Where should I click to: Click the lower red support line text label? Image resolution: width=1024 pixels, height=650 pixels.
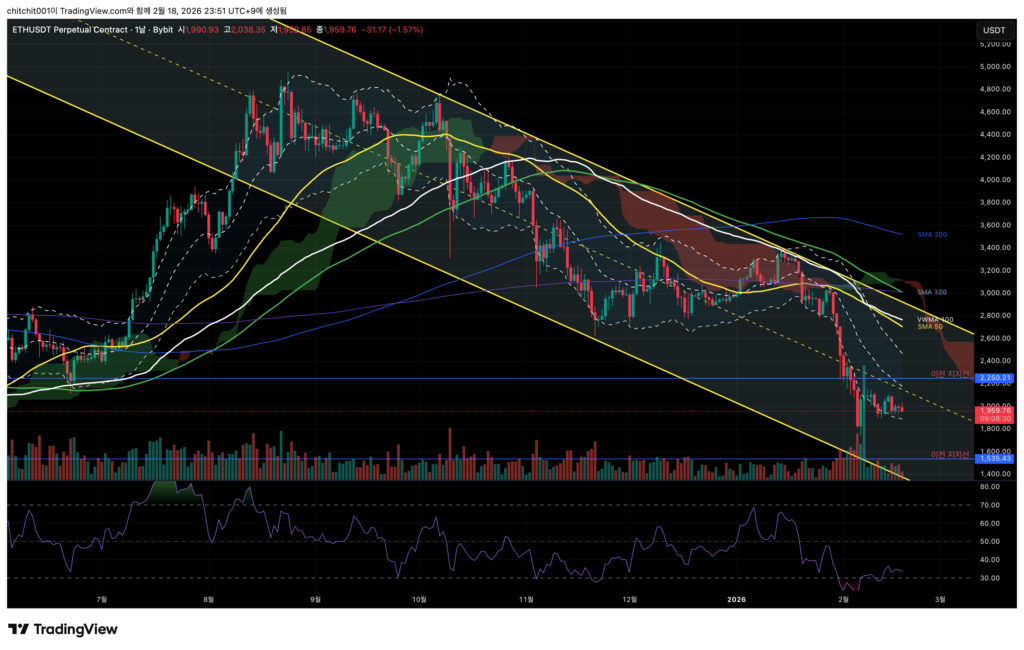951,455
